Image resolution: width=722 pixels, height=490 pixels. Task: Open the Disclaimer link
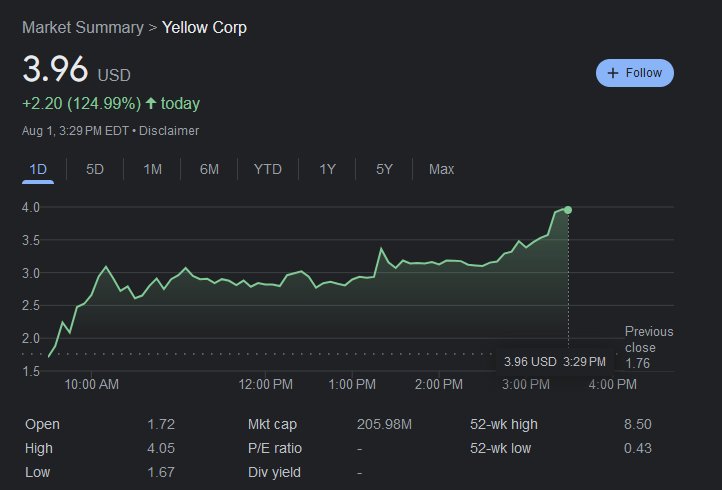click(169, 131)
